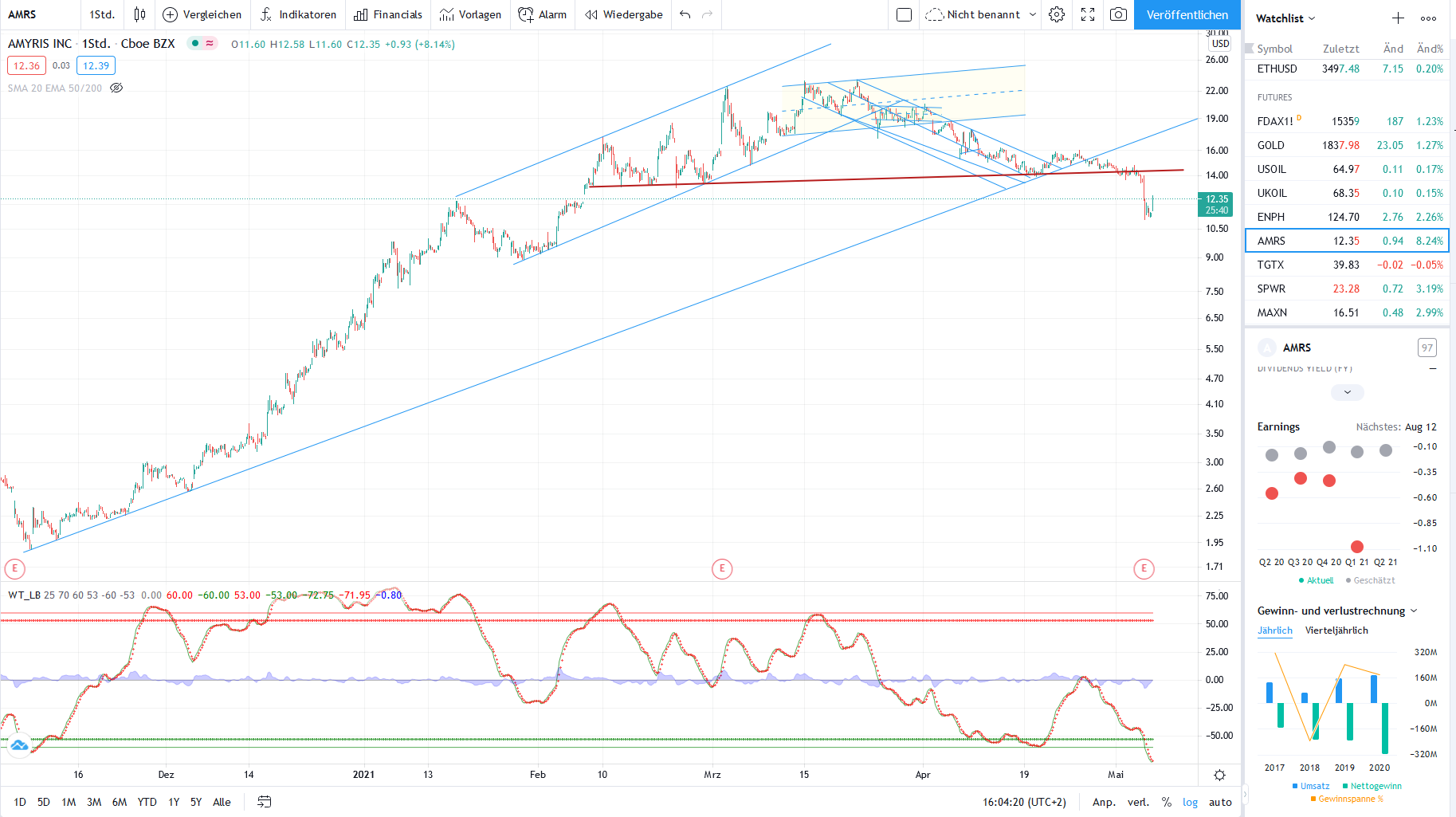The image size is (1456, 817).
Task: Toggle the log scale option
Action: [1190, 802]
